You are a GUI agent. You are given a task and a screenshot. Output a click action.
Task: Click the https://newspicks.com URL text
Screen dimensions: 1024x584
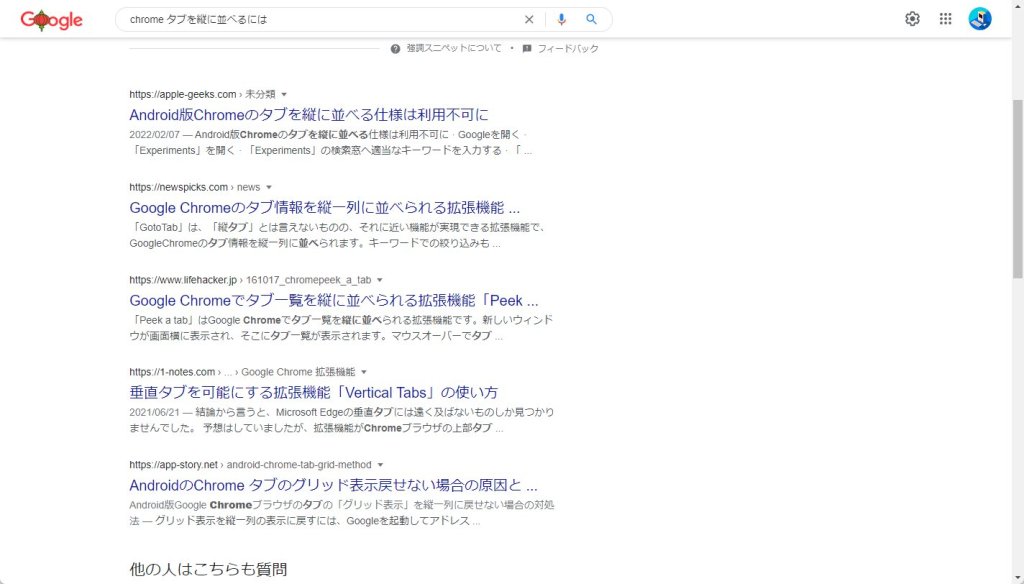tap(178, 187)
